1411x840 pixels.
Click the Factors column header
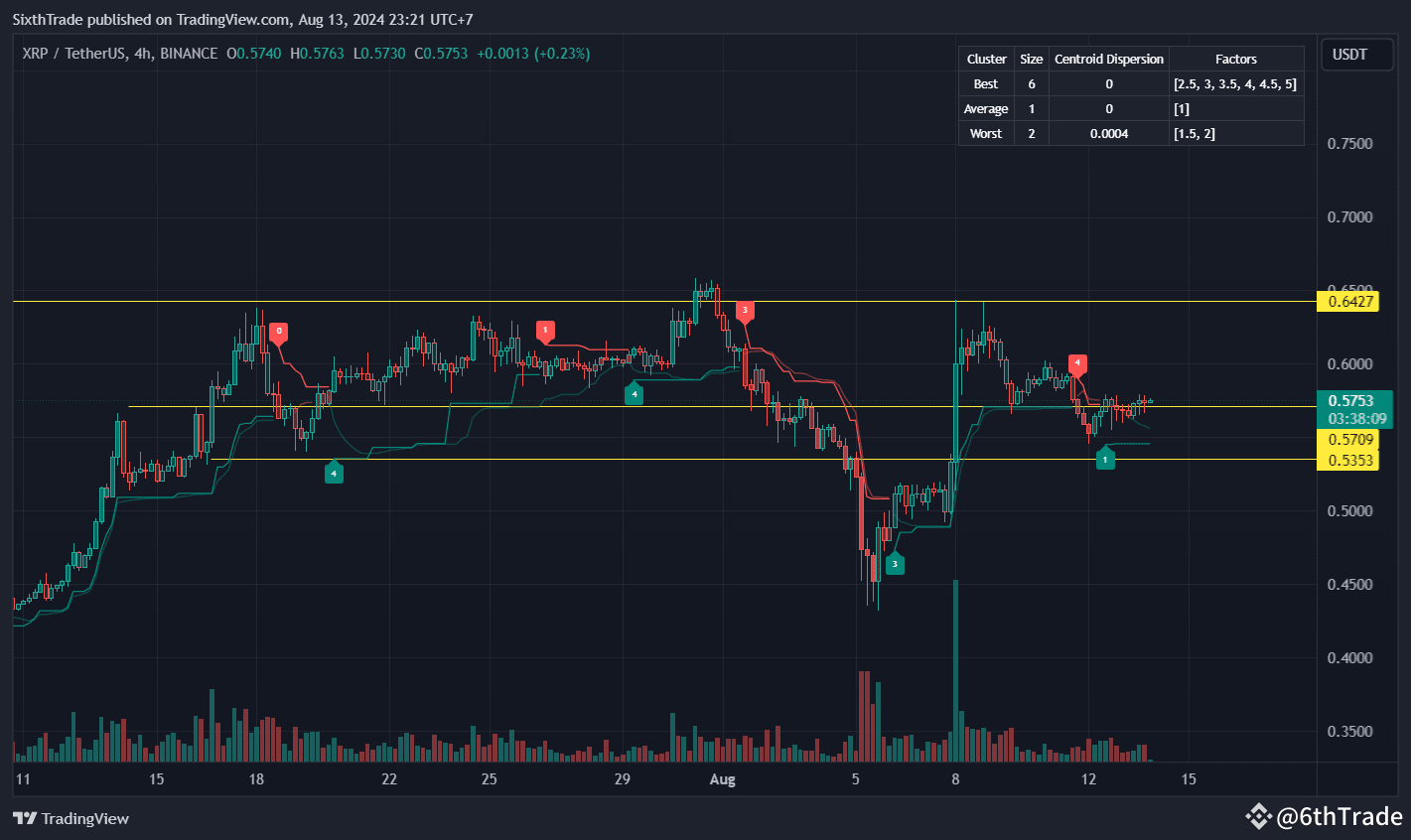[x=1235, y=60]
